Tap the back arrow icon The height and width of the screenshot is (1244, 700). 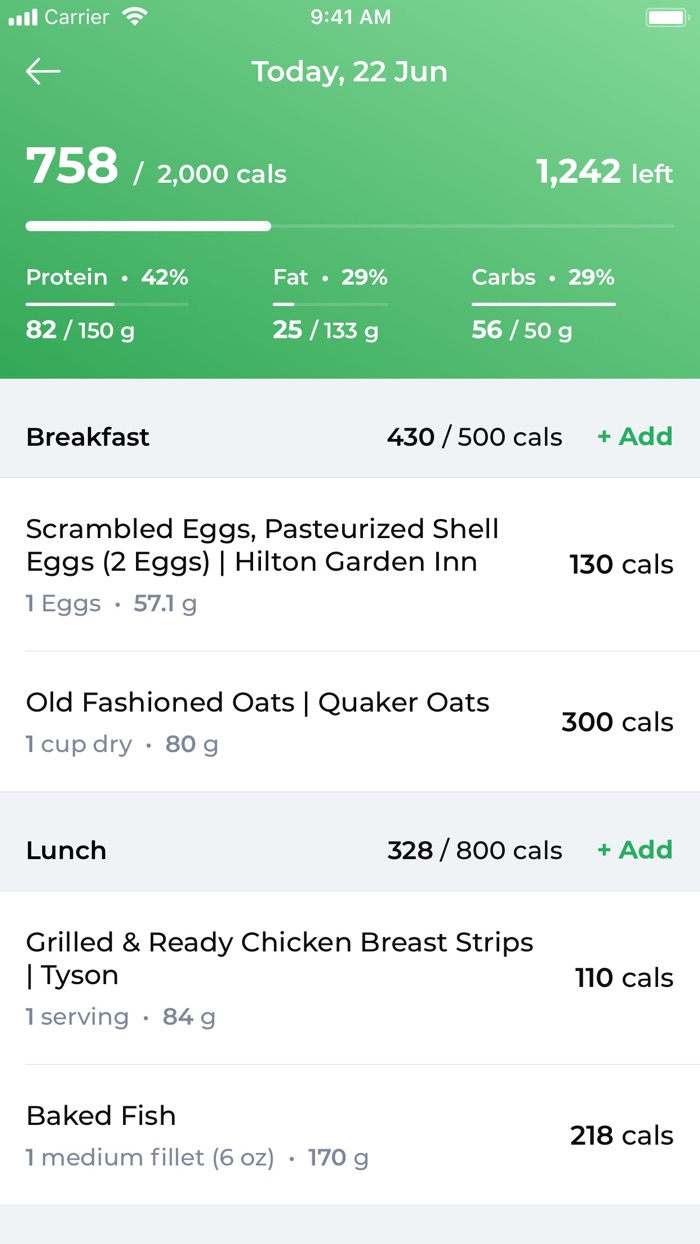click(x=43, y=72)
